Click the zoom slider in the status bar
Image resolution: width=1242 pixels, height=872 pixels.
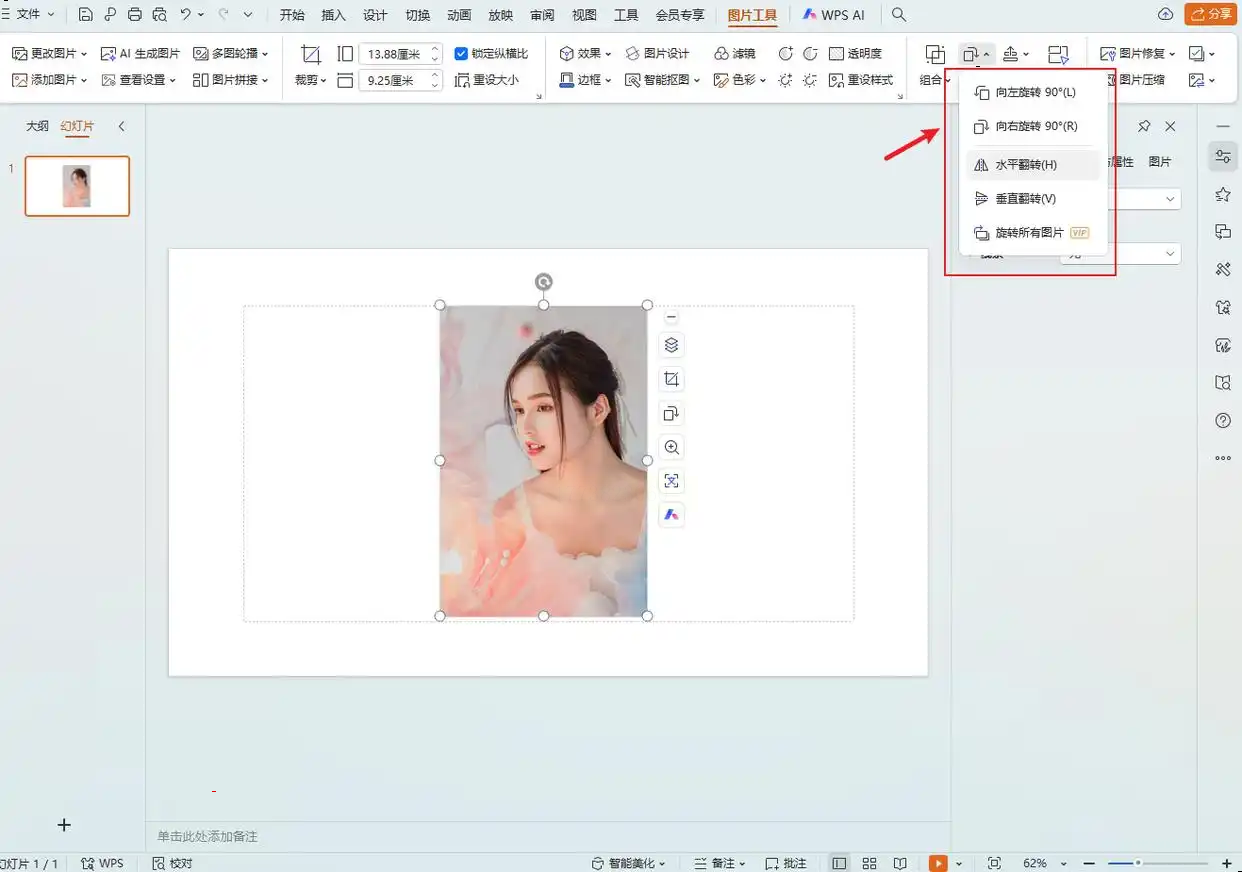point(1137,863)
